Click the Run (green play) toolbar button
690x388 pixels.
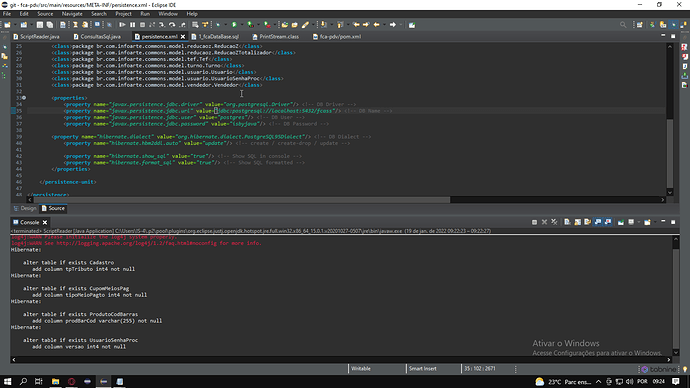click(234, 25)
